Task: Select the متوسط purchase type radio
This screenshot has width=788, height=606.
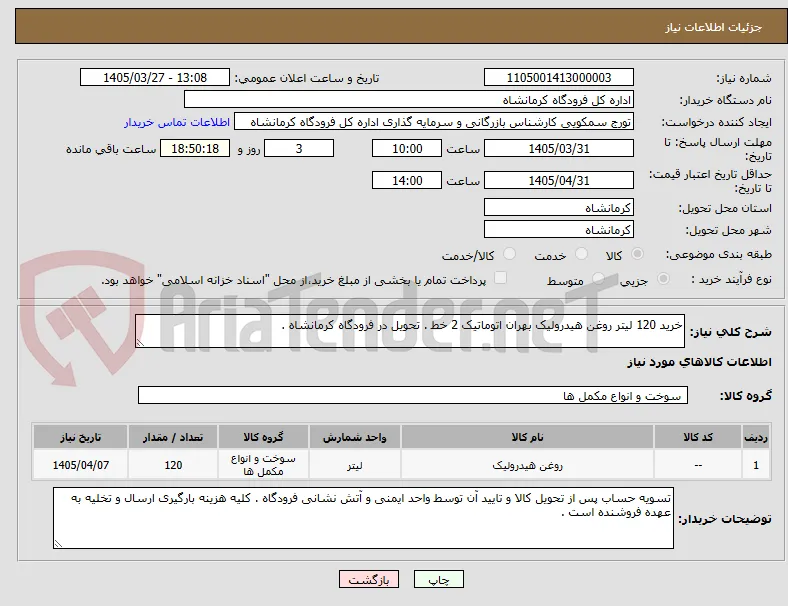Action: 598,279
